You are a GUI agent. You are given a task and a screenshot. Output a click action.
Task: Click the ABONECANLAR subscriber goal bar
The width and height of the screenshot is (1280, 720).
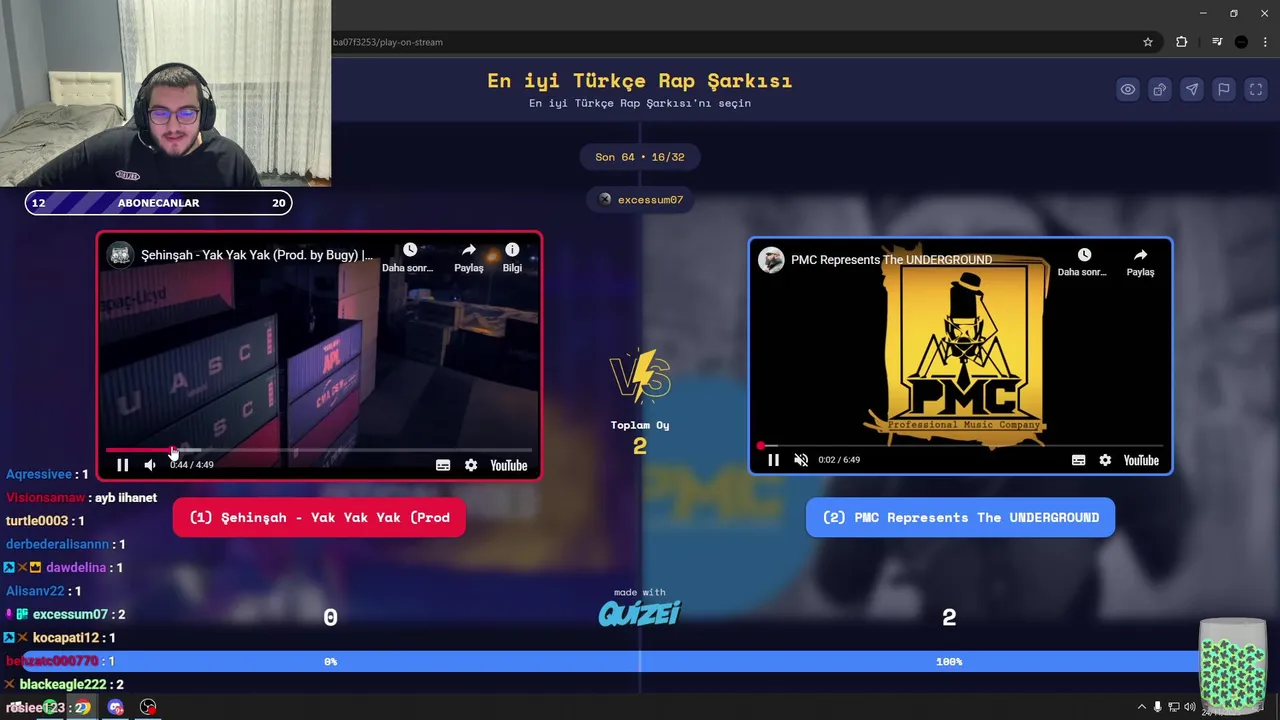[x=158, y=203]
